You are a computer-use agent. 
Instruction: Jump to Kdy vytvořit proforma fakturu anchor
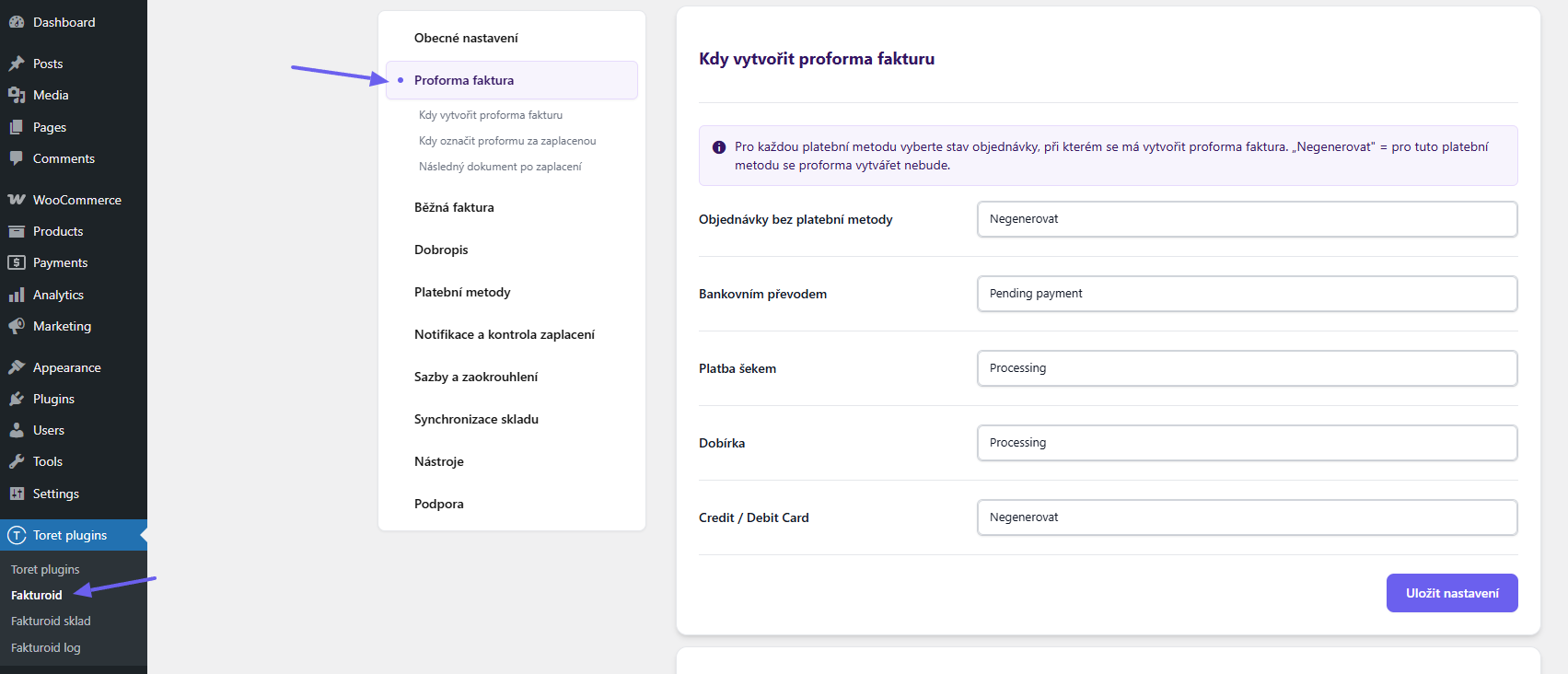[x=491, y=115]
